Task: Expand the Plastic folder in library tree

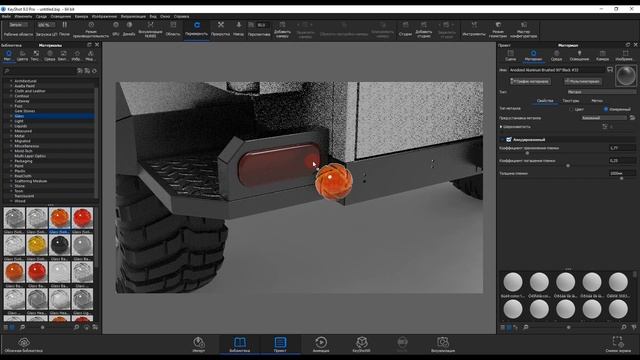Action: coord(11,171)
